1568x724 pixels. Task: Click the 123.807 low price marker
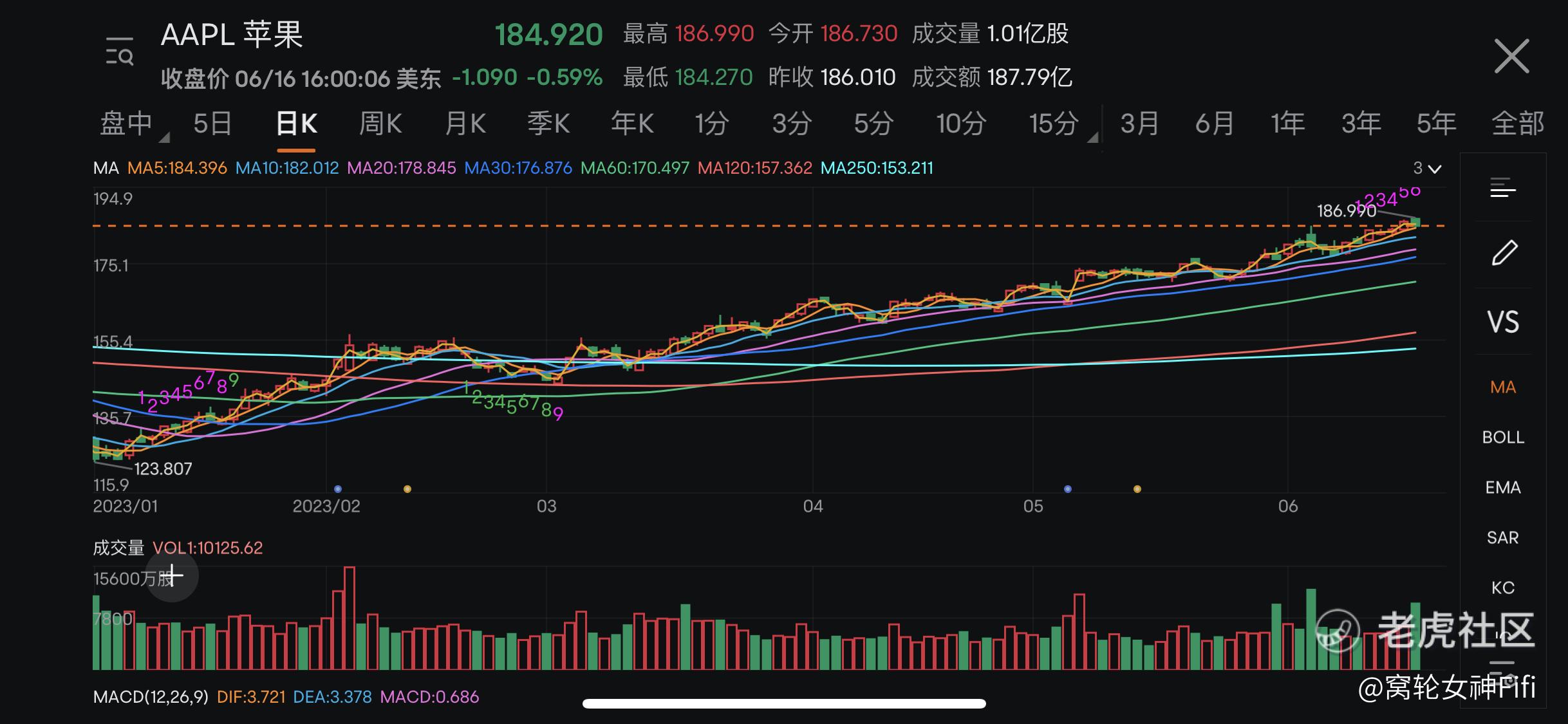[163, 469]
